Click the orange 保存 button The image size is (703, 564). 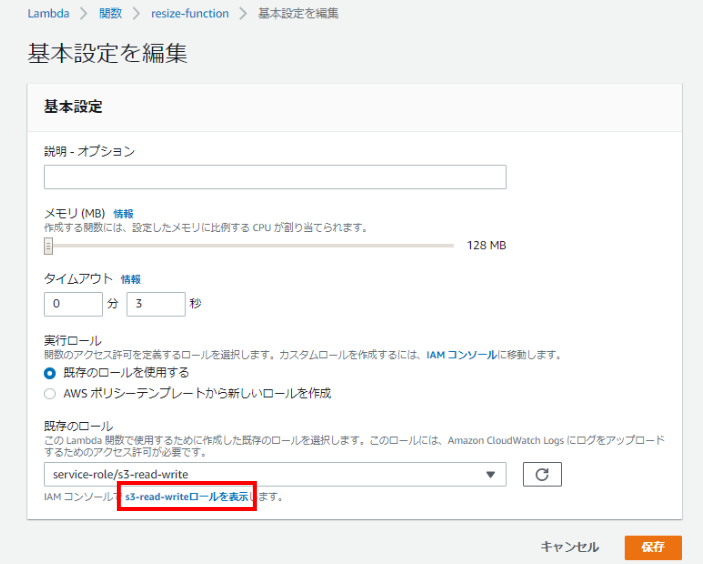coord(653,547)
